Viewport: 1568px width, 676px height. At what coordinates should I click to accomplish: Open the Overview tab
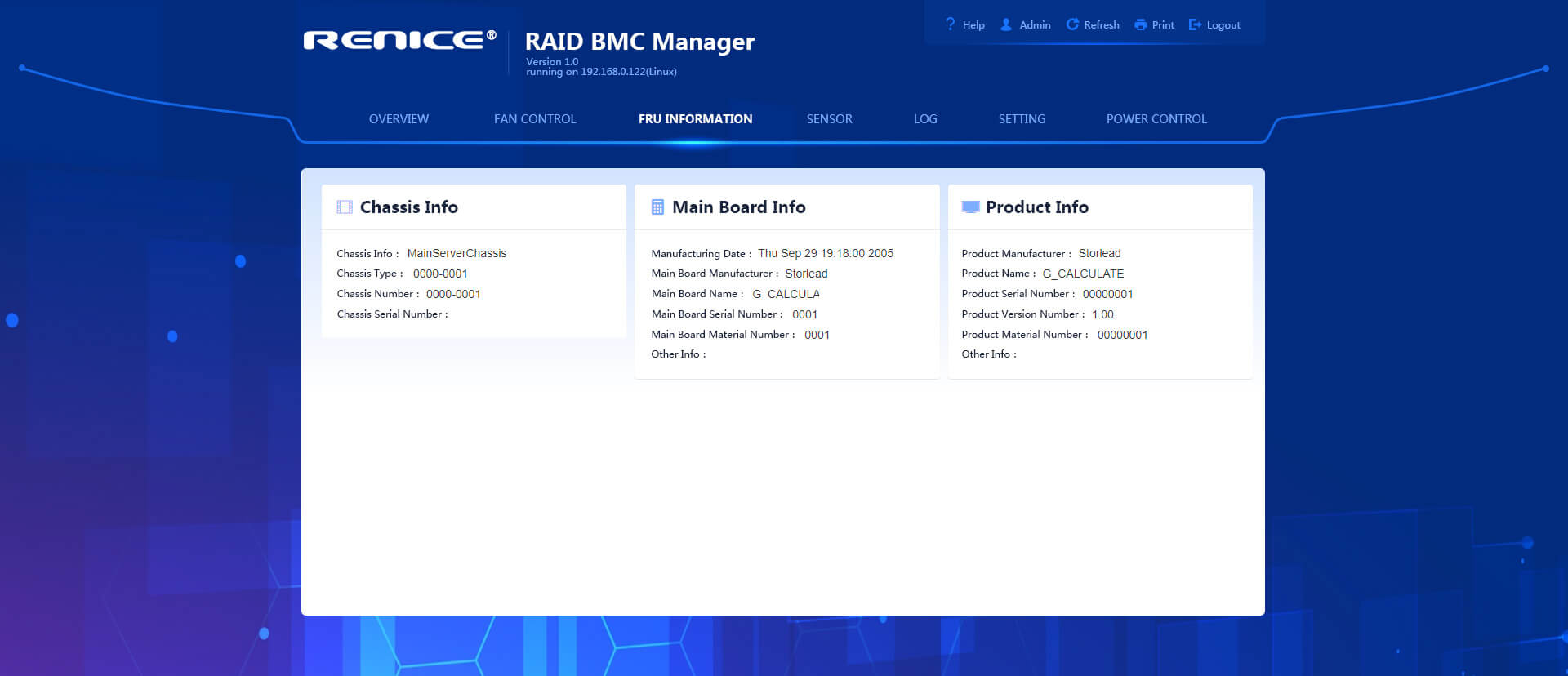tap(399, 119)
